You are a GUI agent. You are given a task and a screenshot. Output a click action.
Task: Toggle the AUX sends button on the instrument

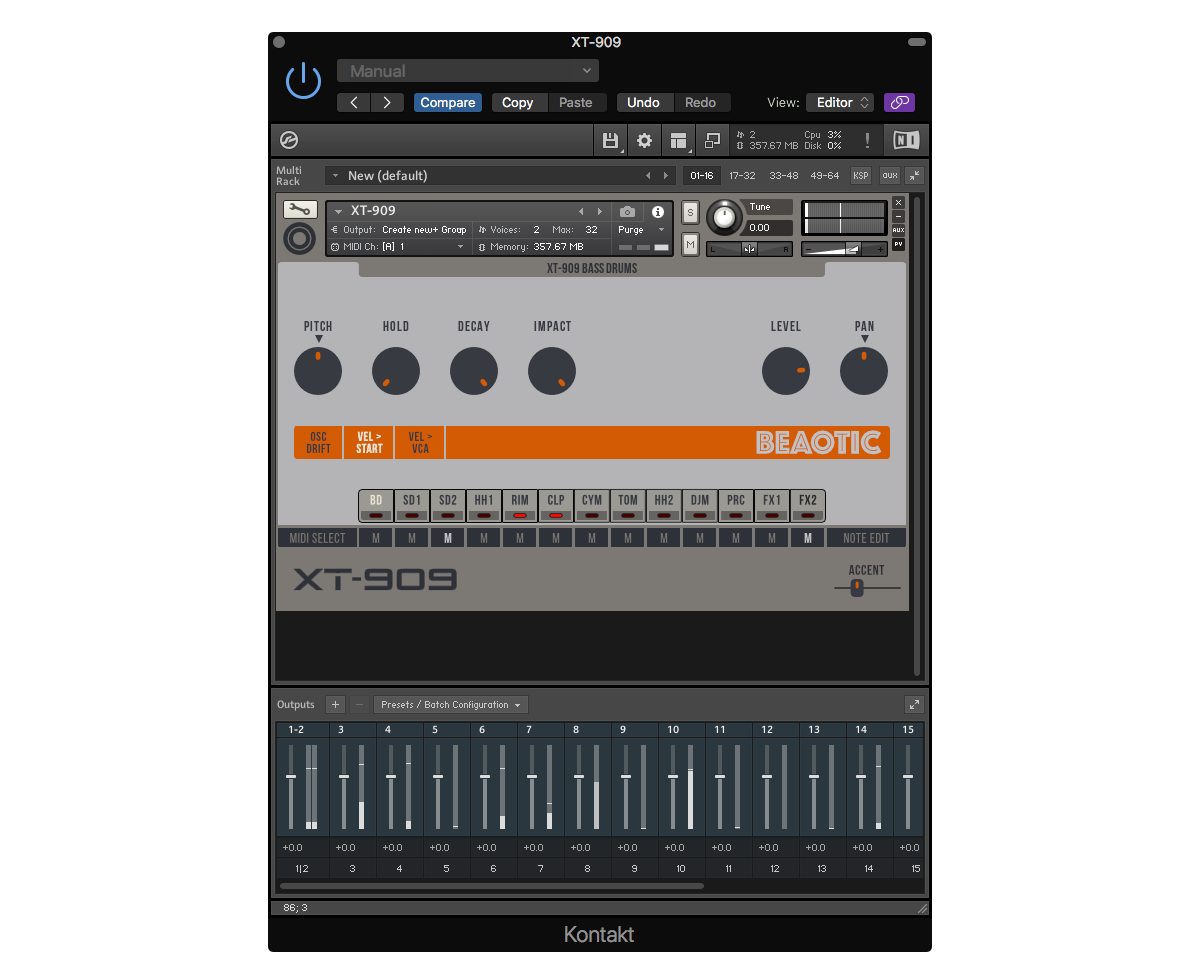click(x=898, y=230)
